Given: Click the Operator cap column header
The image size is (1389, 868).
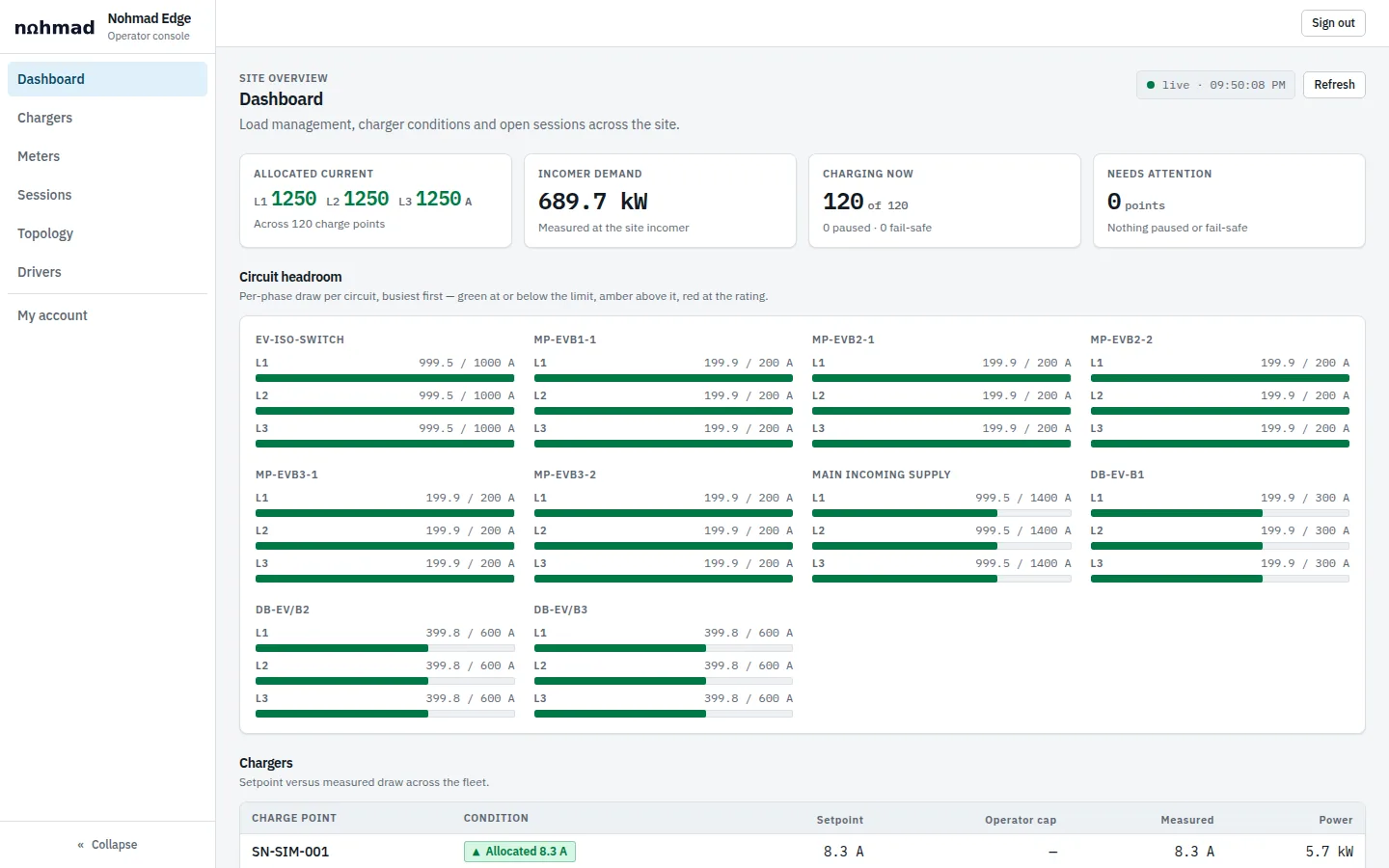Looking at the screenshot, I should (x=1021, y=820).
